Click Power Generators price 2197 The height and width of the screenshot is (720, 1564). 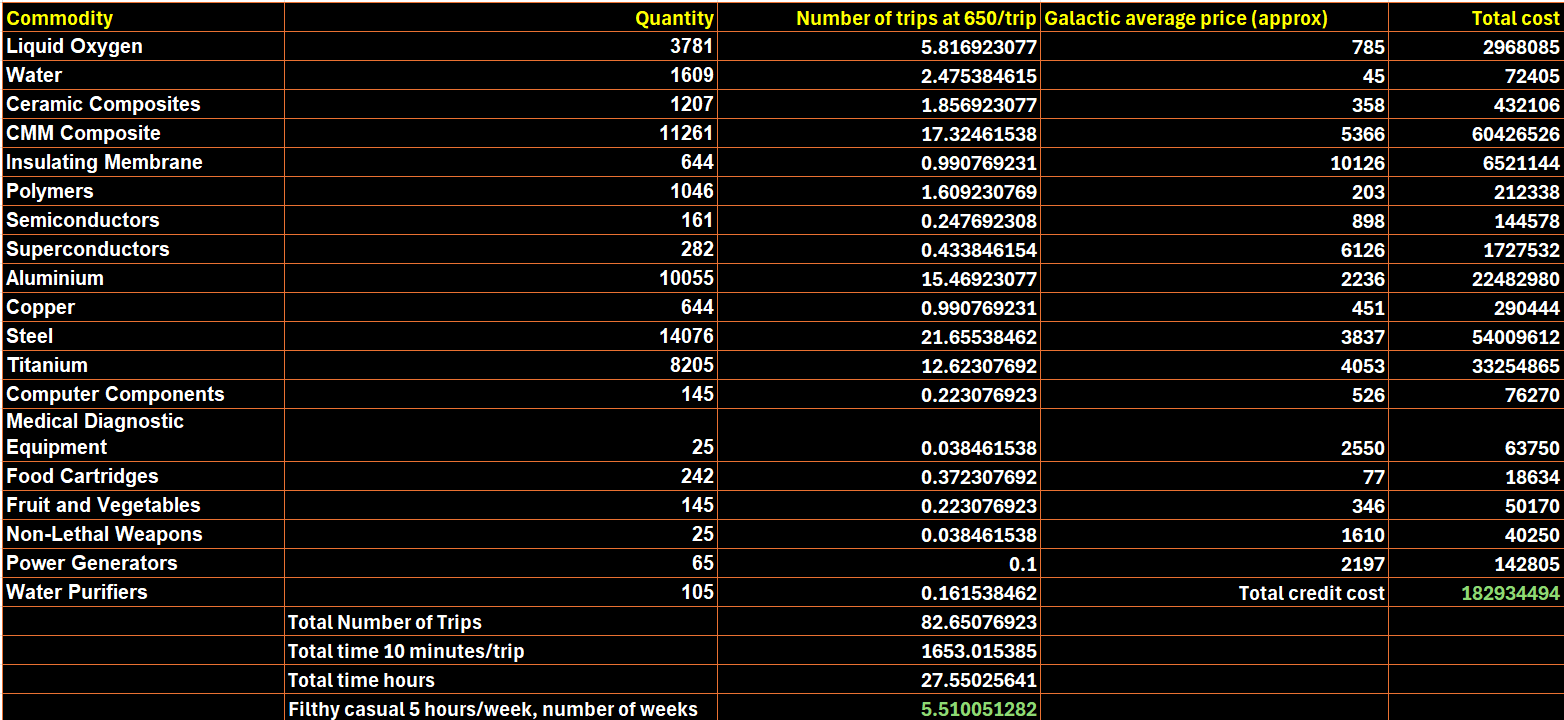[1215, 563]
